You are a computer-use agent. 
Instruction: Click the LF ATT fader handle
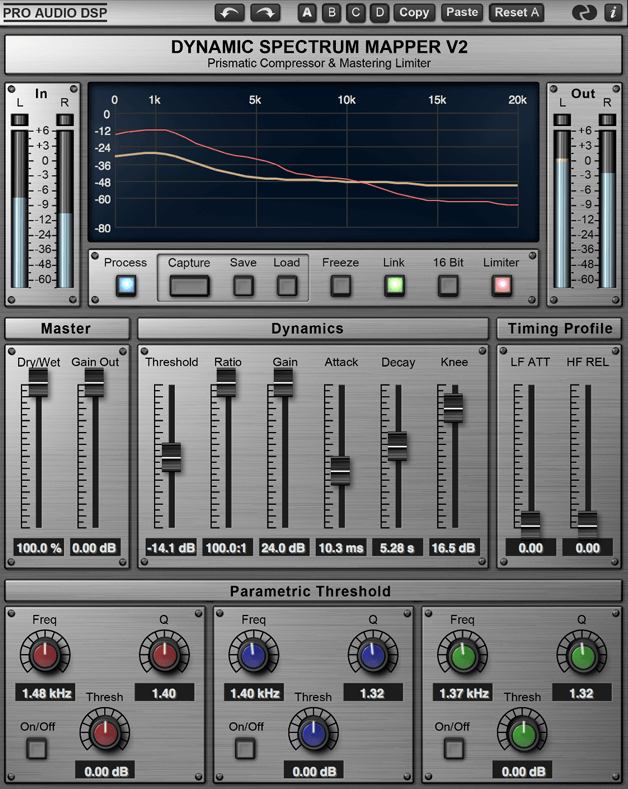coord(530,525)
